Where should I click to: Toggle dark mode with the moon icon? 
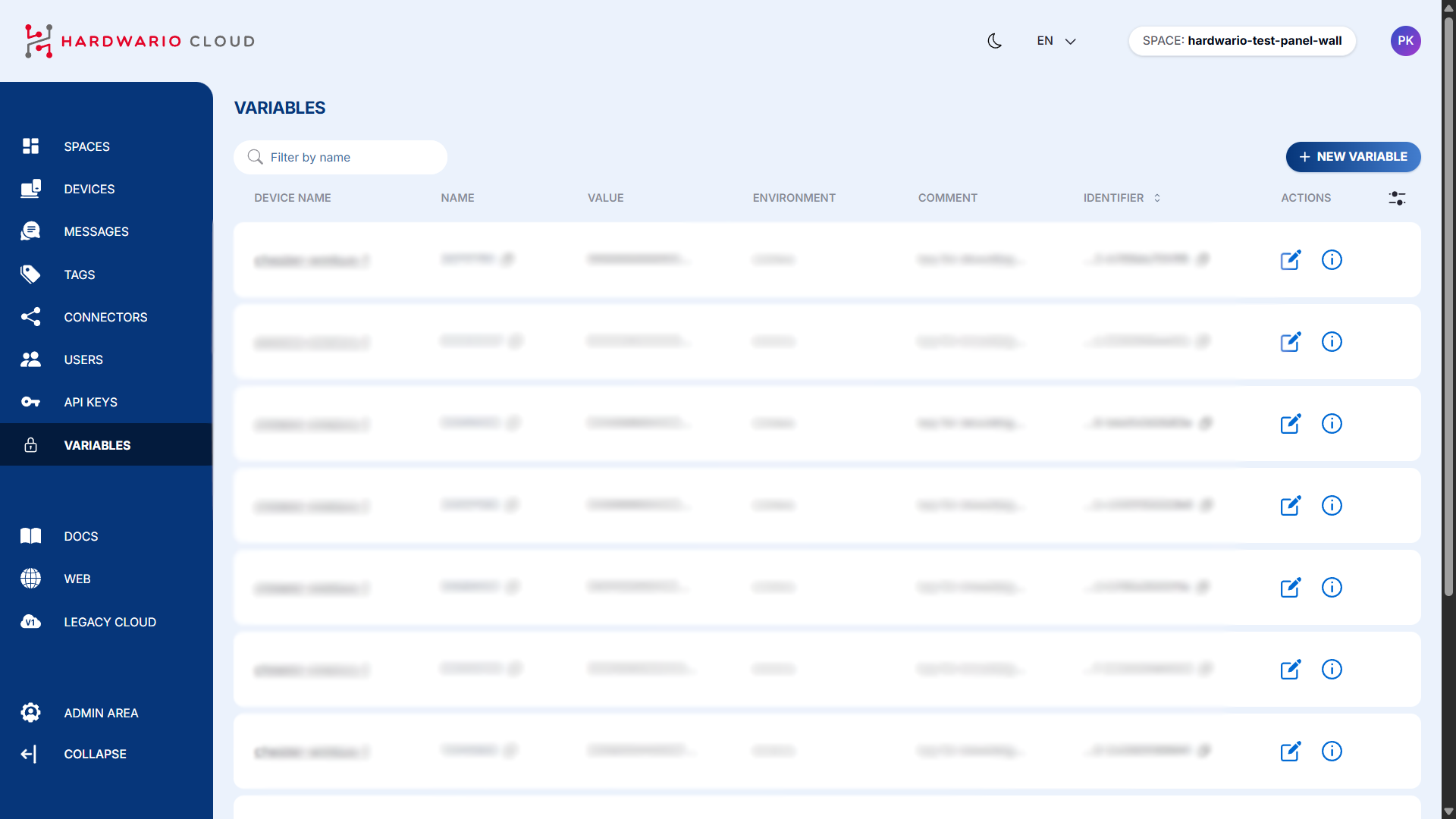[x=994, y=41]
